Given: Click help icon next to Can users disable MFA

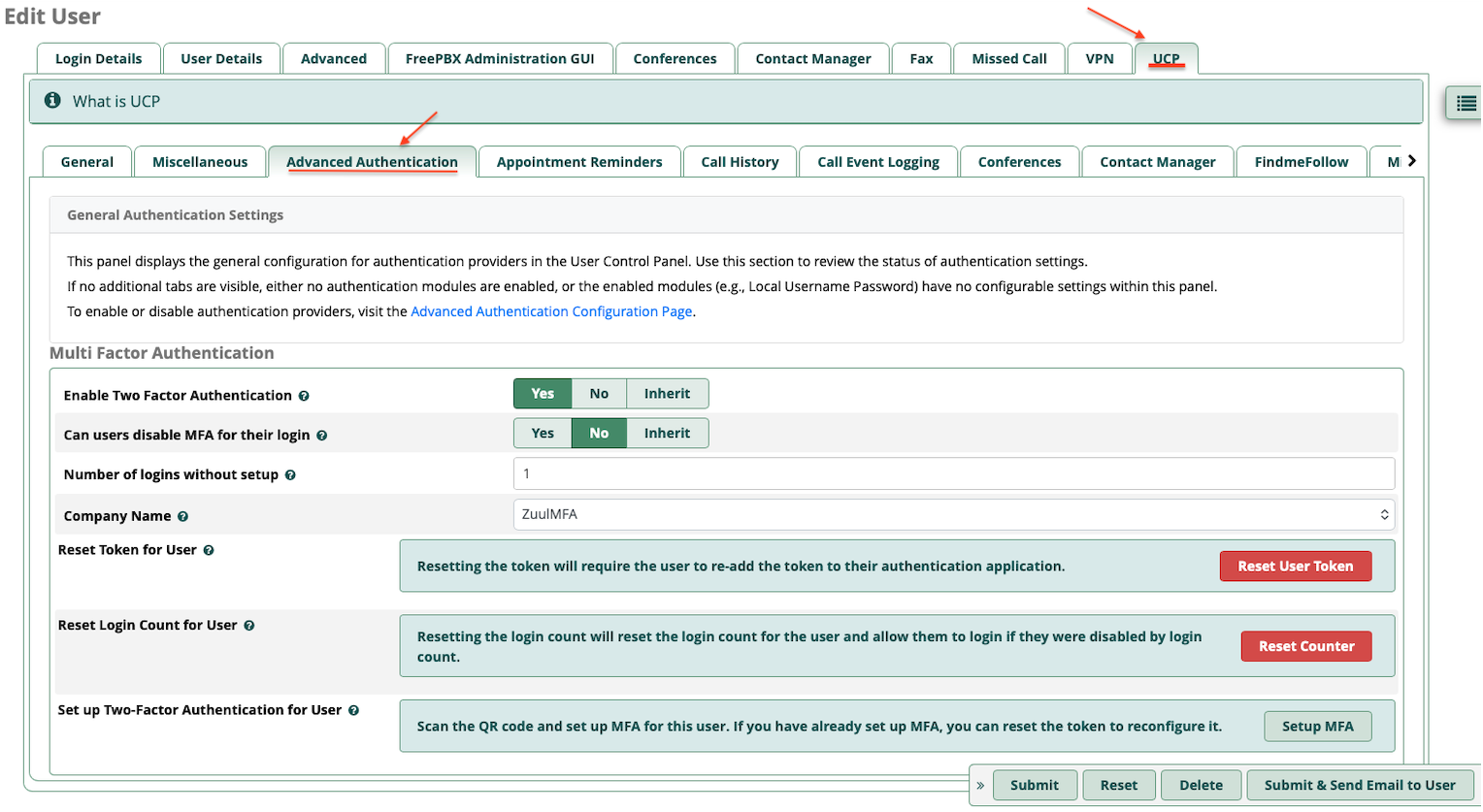Looking at the screenshot, I should point(321,436).
